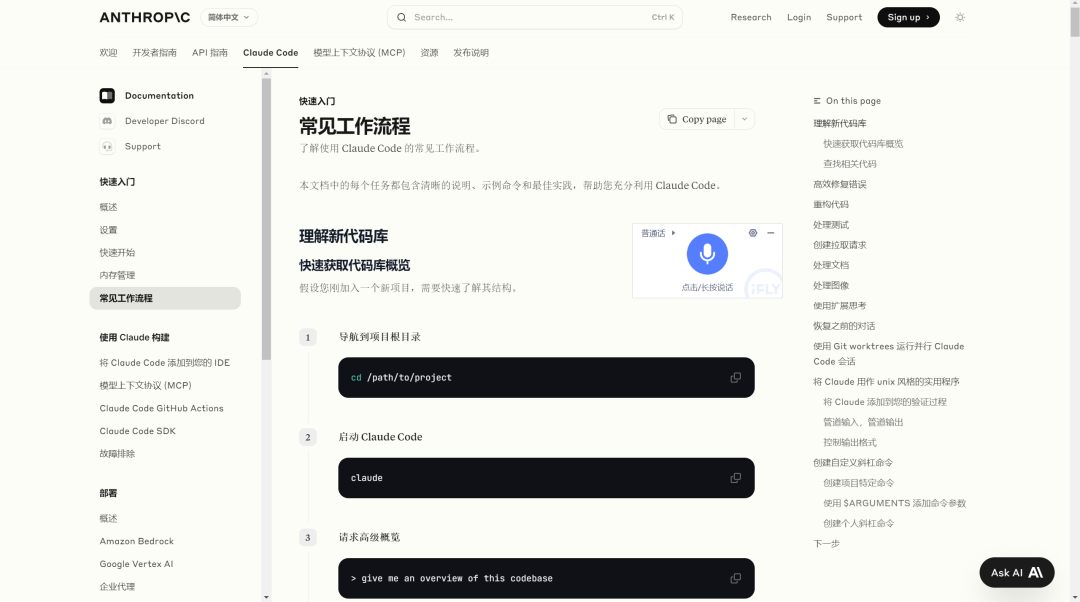Switch to the 开发者指南 tab
Screen dimensions: 1080x602
coord(154,52)
